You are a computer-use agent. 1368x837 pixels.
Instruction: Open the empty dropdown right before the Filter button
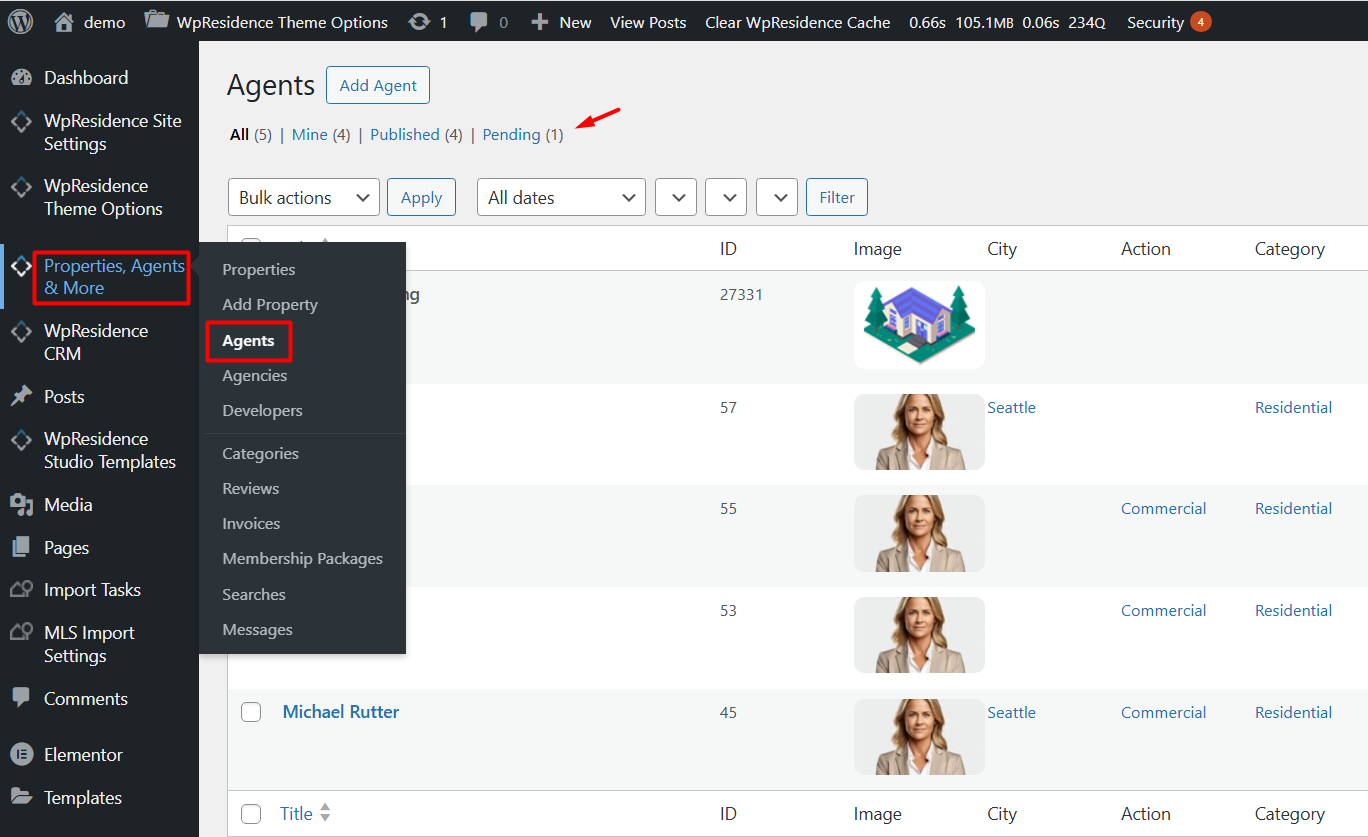pos(776,198)
